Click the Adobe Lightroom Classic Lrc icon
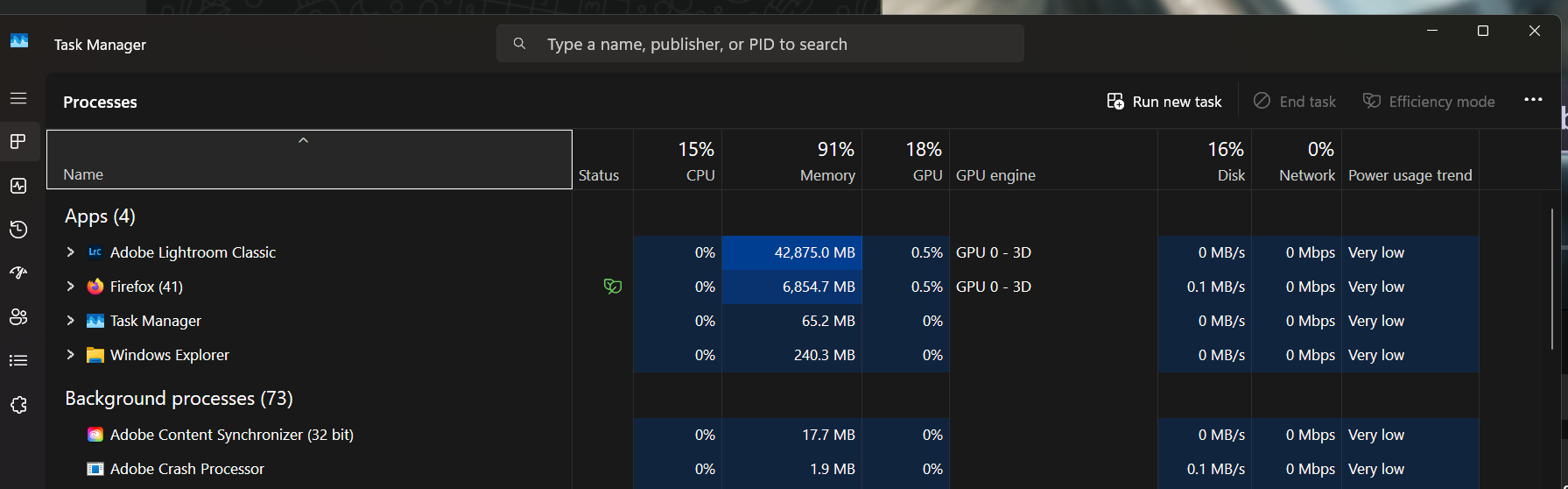 click(x=95, y=252)
